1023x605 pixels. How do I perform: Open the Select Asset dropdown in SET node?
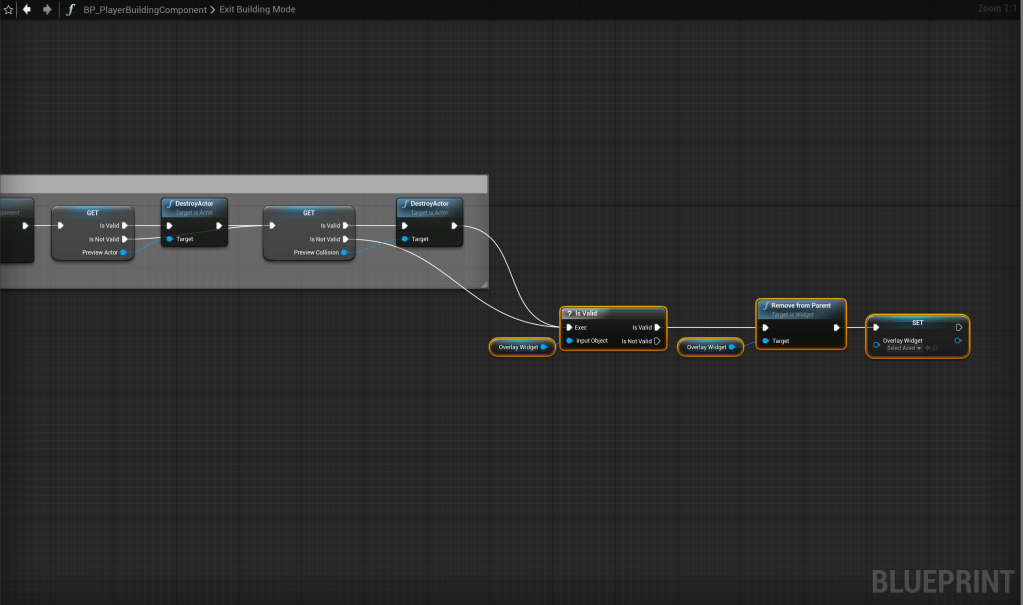click(x=904, y=348)
